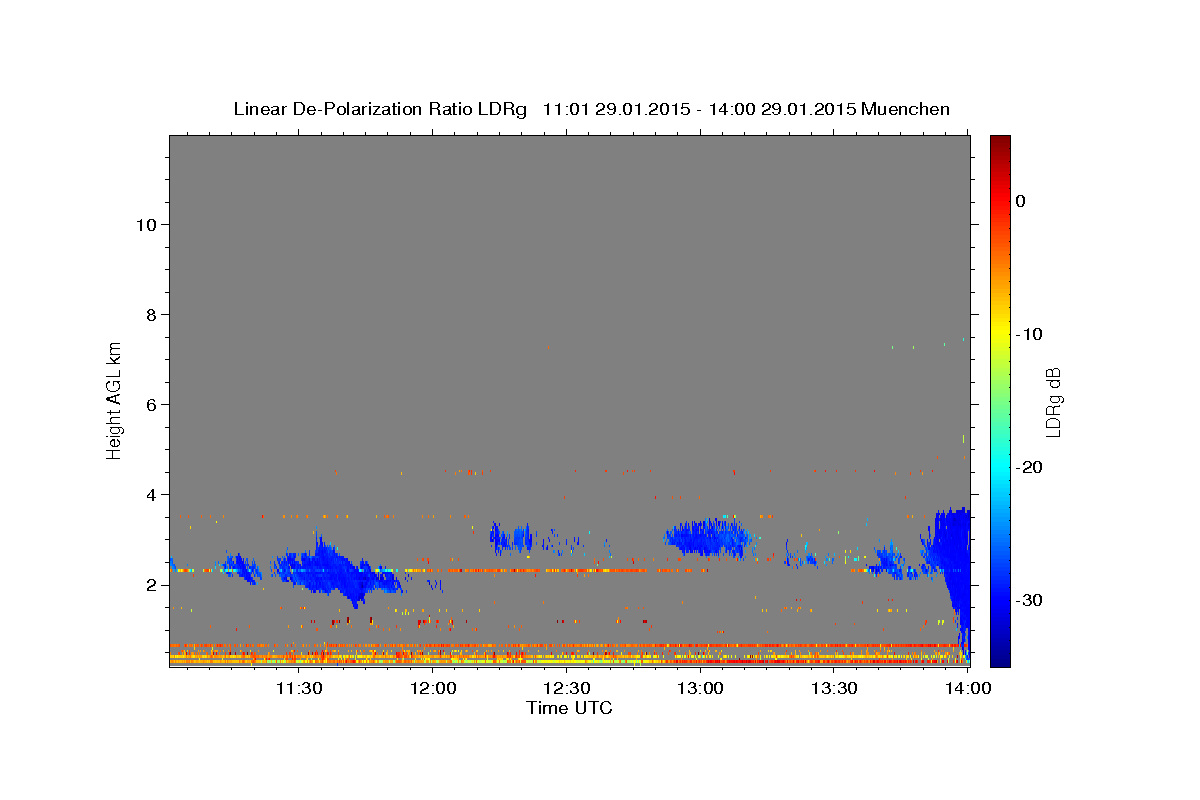Viewport: 1200px width, 800px height.
Task: Click the 13:00 time tick label
Action: point(701,688)
